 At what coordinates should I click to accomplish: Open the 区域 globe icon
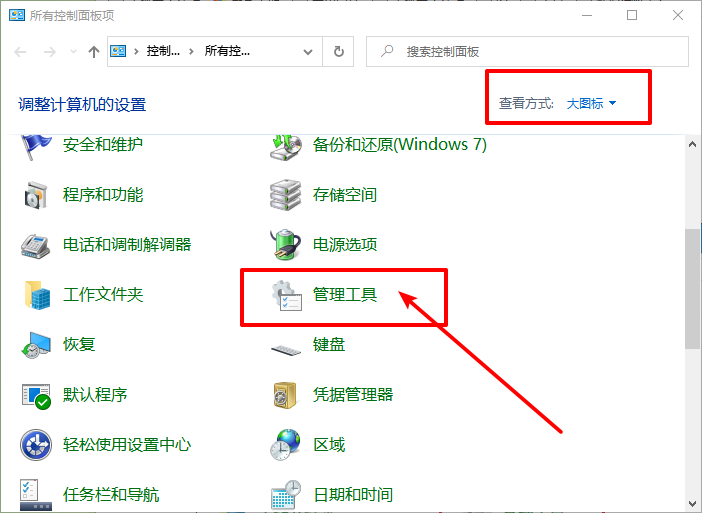coord(286,444)
